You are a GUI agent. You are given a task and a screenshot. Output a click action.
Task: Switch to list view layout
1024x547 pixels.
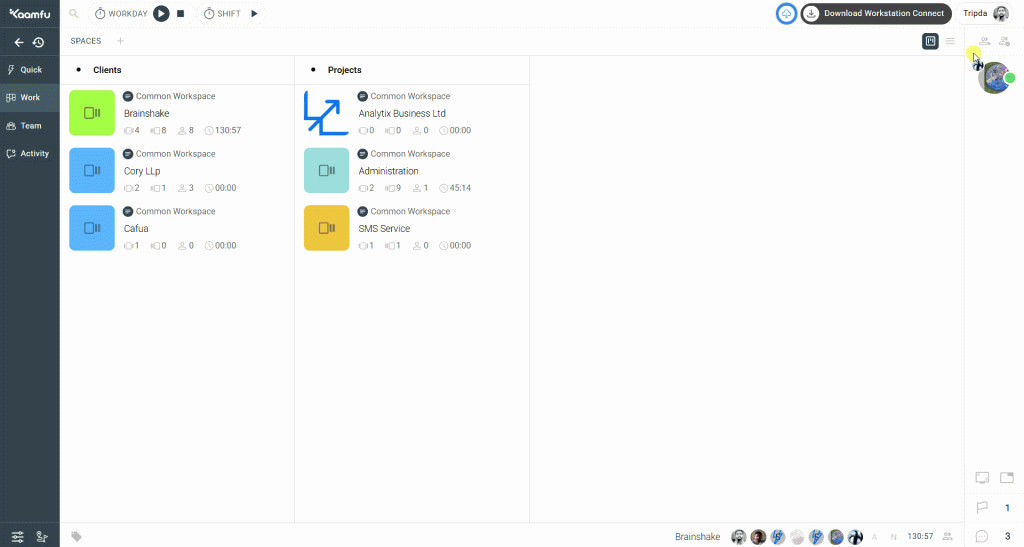[950, 41]
